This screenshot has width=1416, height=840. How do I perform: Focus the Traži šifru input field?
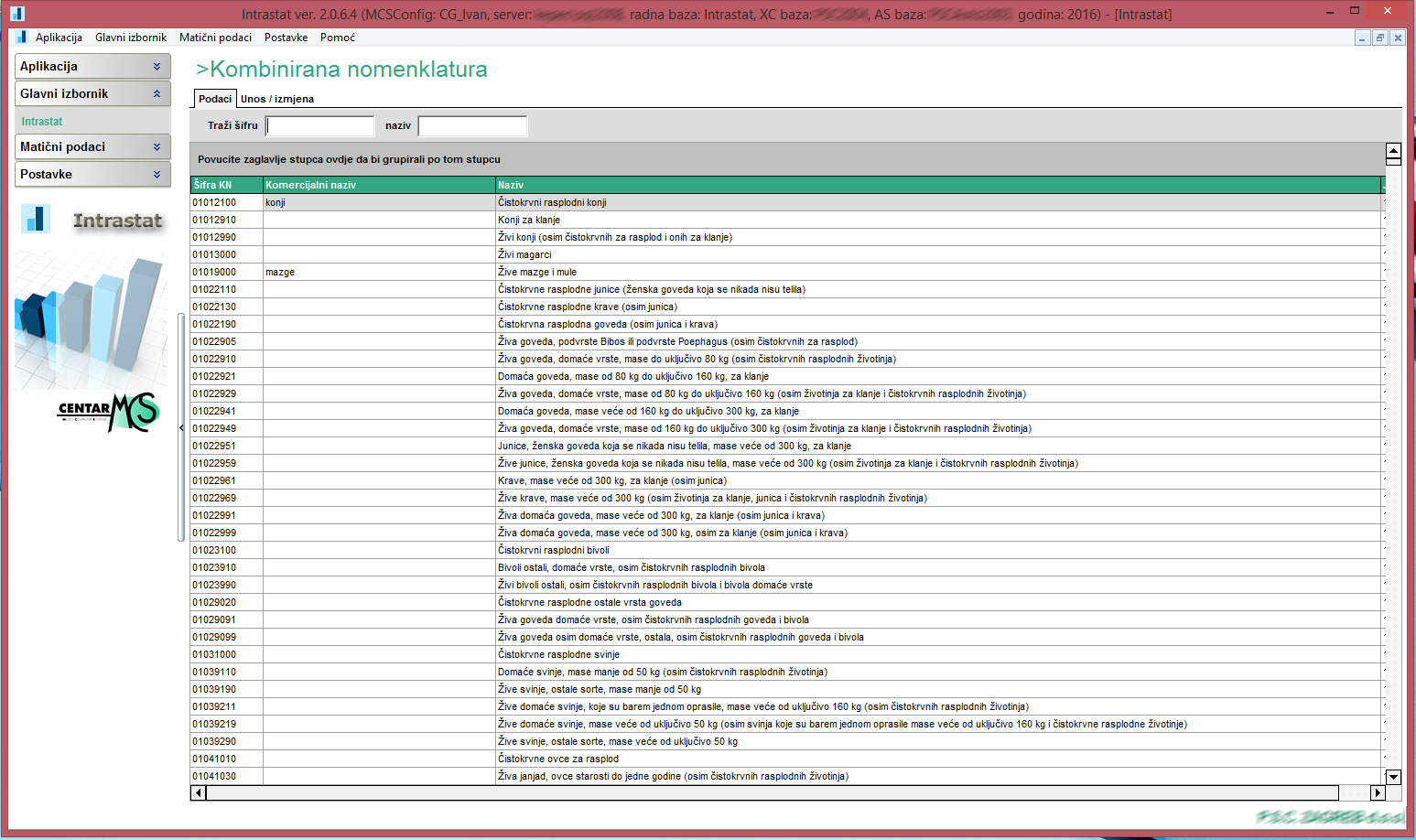[320, 126]
